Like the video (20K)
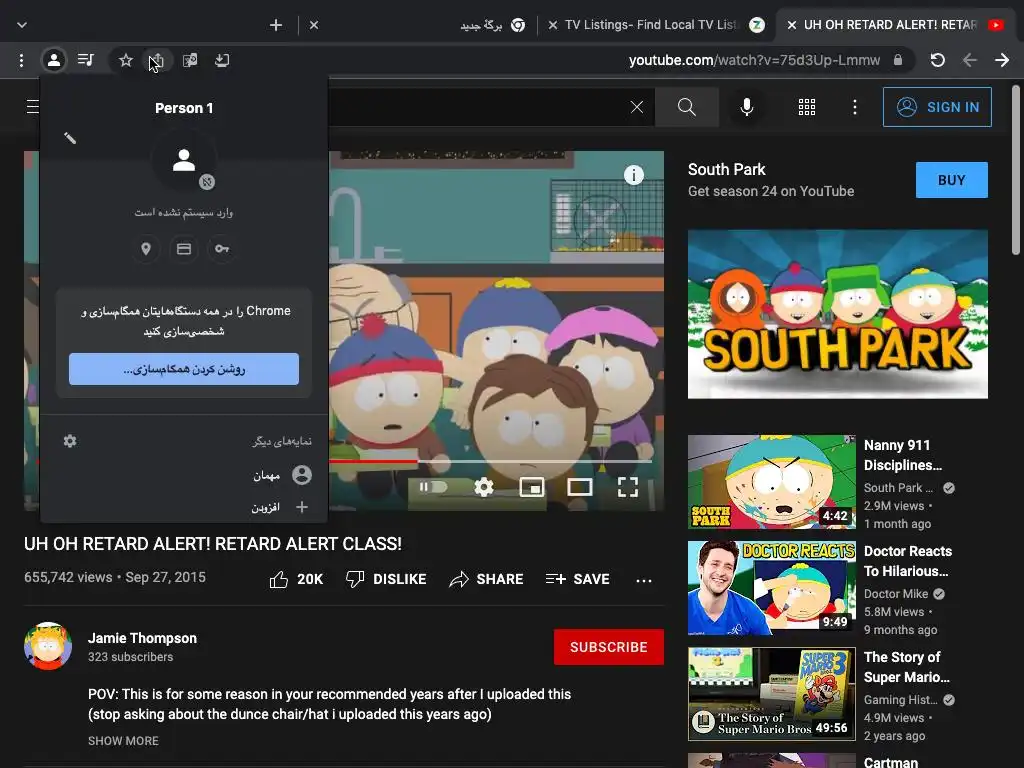 click(296, 579)
